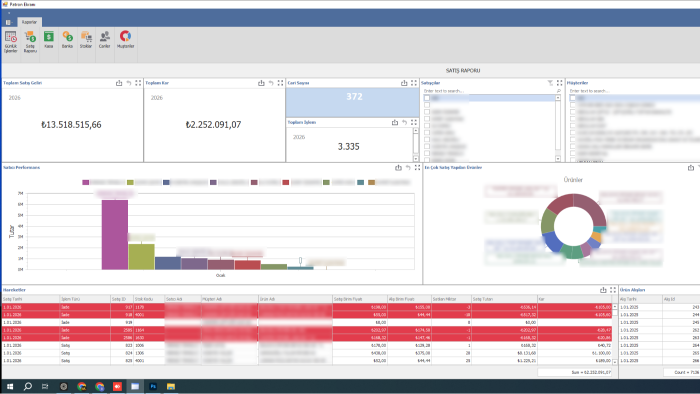700x394 pixels.
Task: Select the Hareketler row with Satış ID 2585
Action: tap(307, 330)
